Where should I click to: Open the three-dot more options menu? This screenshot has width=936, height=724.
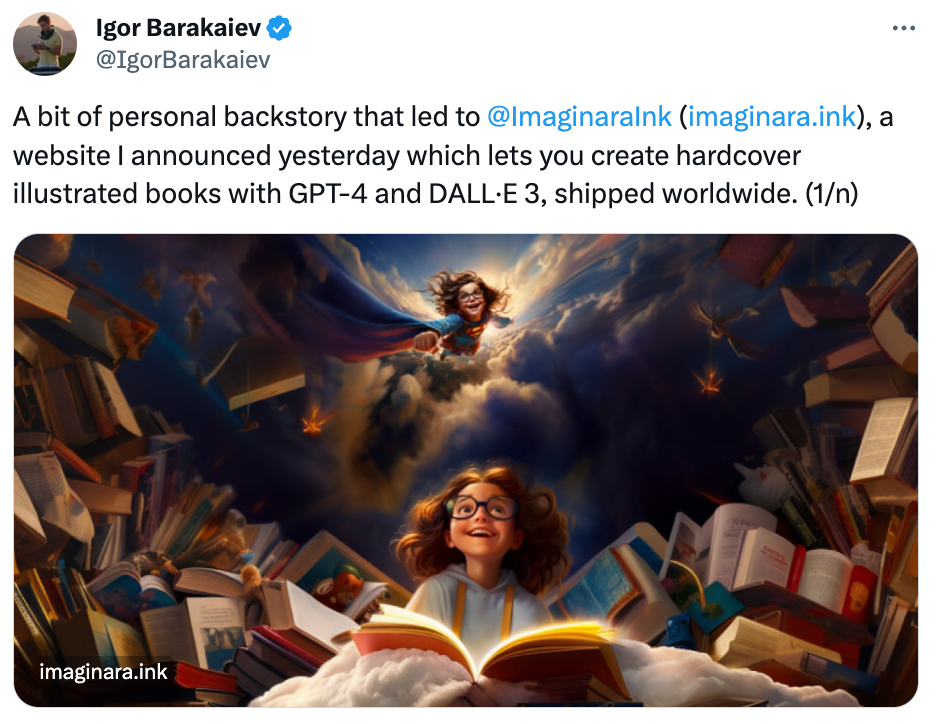904,28
